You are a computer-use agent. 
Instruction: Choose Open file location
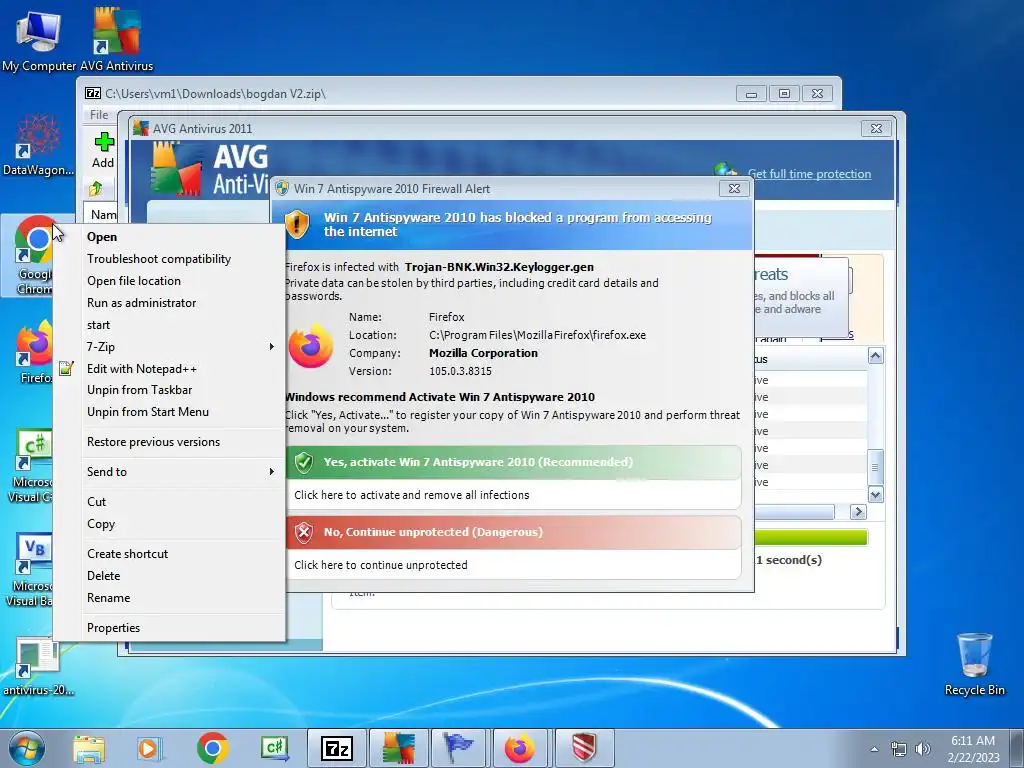click(x=168, y=281)
